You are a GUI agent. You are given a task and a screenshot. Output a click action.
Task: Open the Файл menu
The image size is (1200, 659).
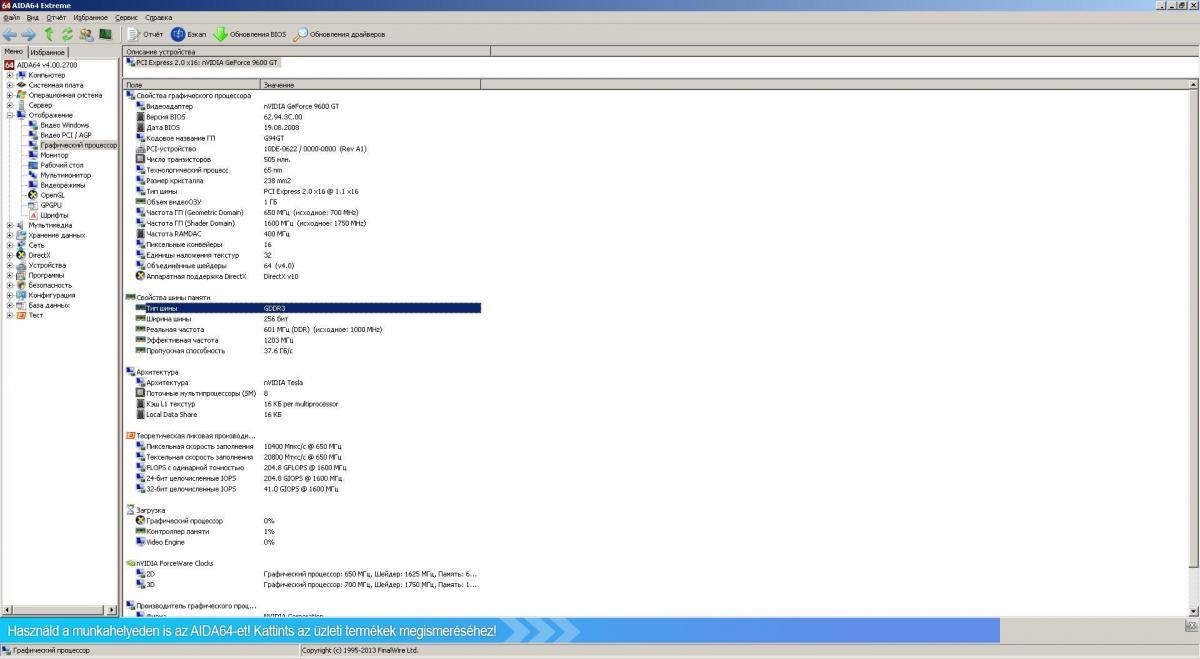pyautogui.click(x=11, y=17)
